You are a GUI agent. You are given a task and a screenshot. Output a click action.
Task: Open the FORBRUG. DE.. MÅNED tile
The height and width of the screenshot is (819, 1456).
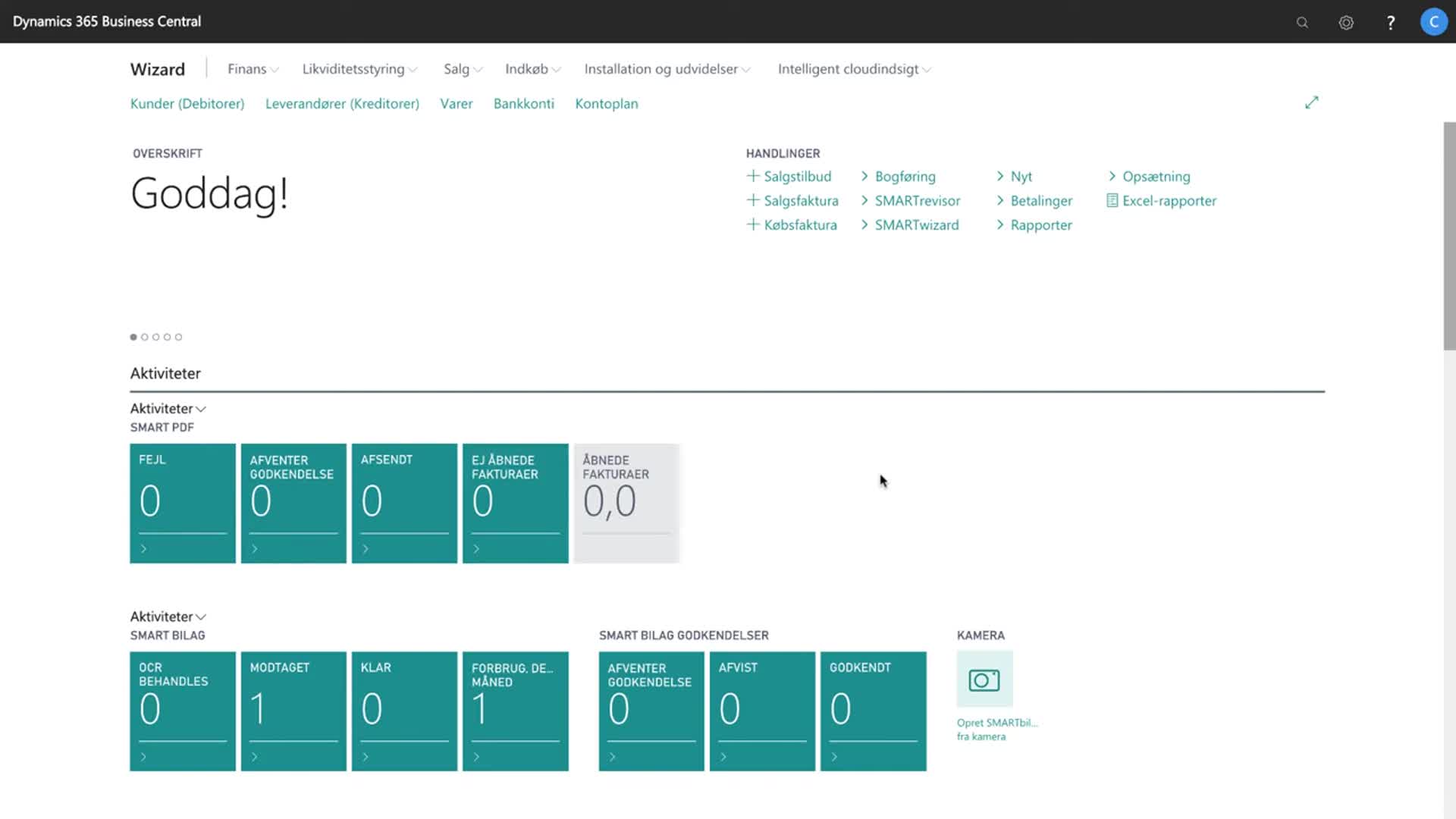[x=516, y=711]
